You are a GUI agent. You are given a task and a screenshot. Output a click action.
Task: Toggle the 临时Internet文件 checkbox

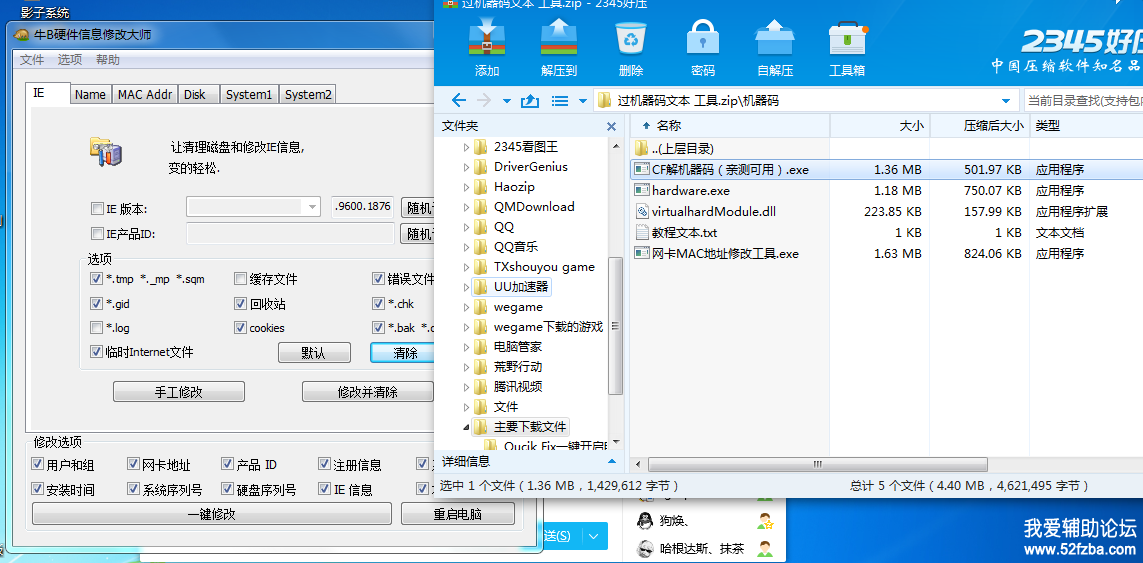click(96, 352)
